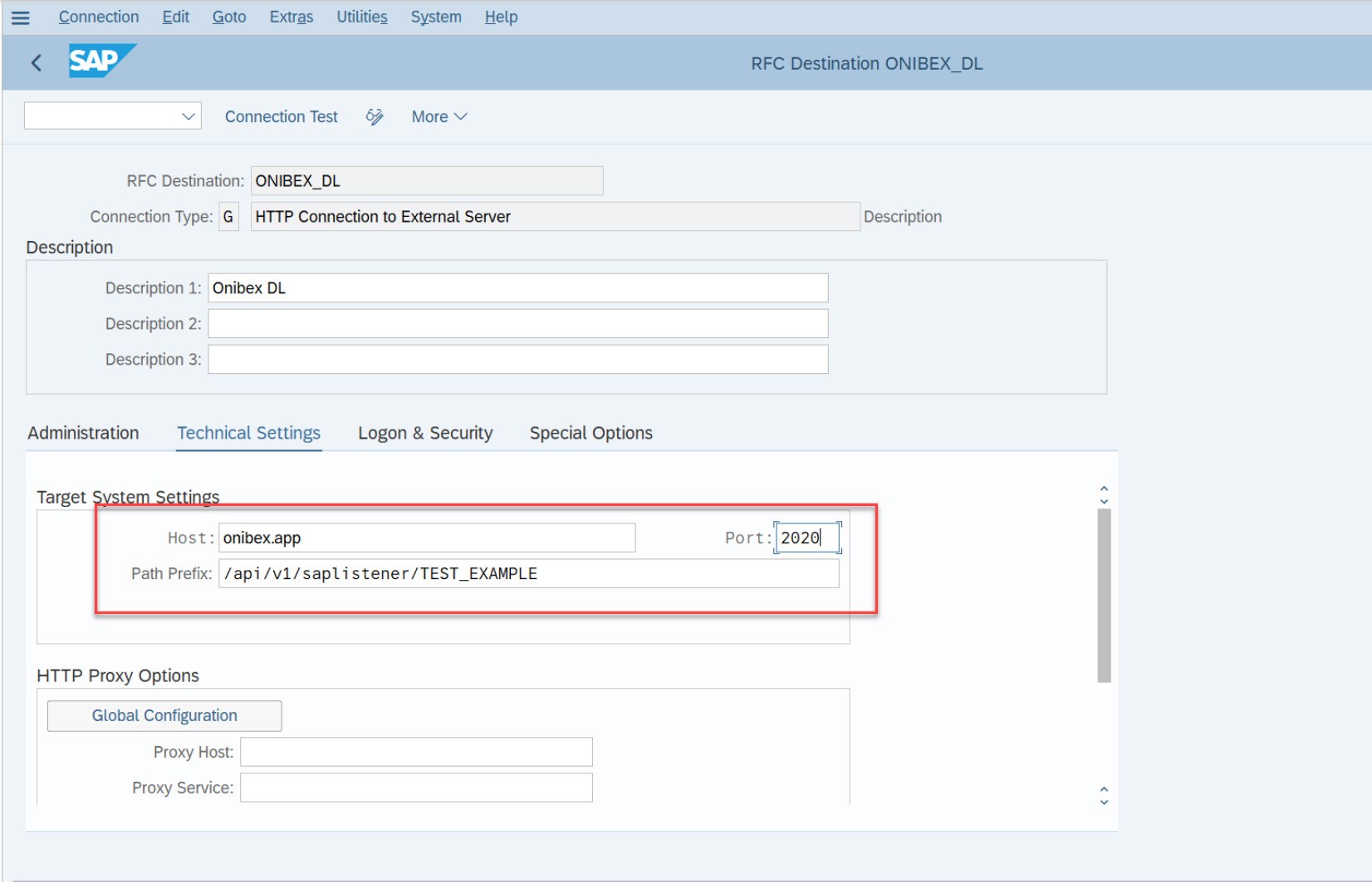Open the hamburger menu icon
Image resolution: width=1372 pixels, height=884 pixels.
point(21,17)
